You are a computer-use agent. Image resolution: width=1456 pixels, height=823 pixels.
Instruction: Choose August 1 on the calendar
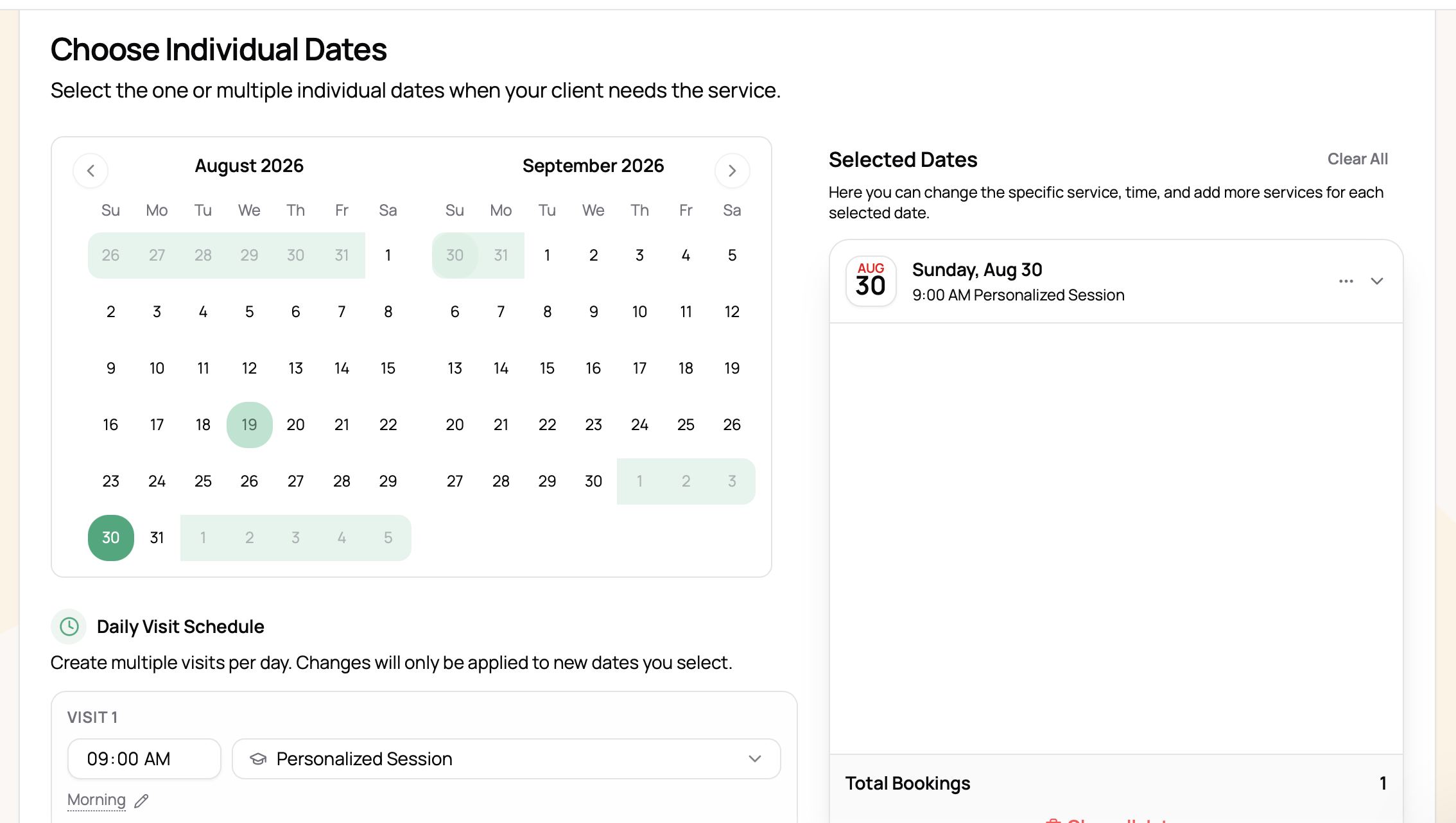388,256
